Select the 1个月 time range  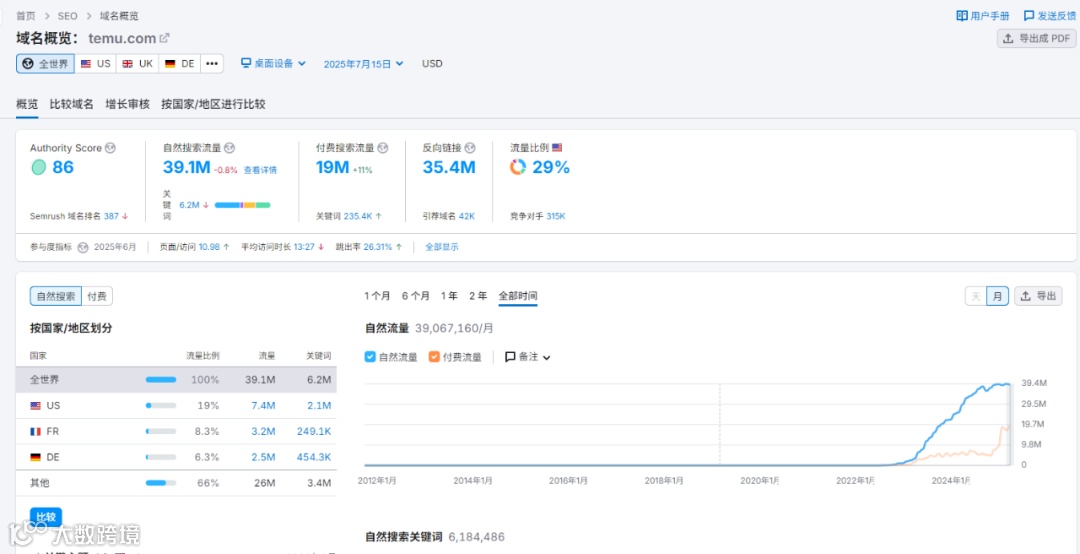pyautogui.click(x=377, y=296)
